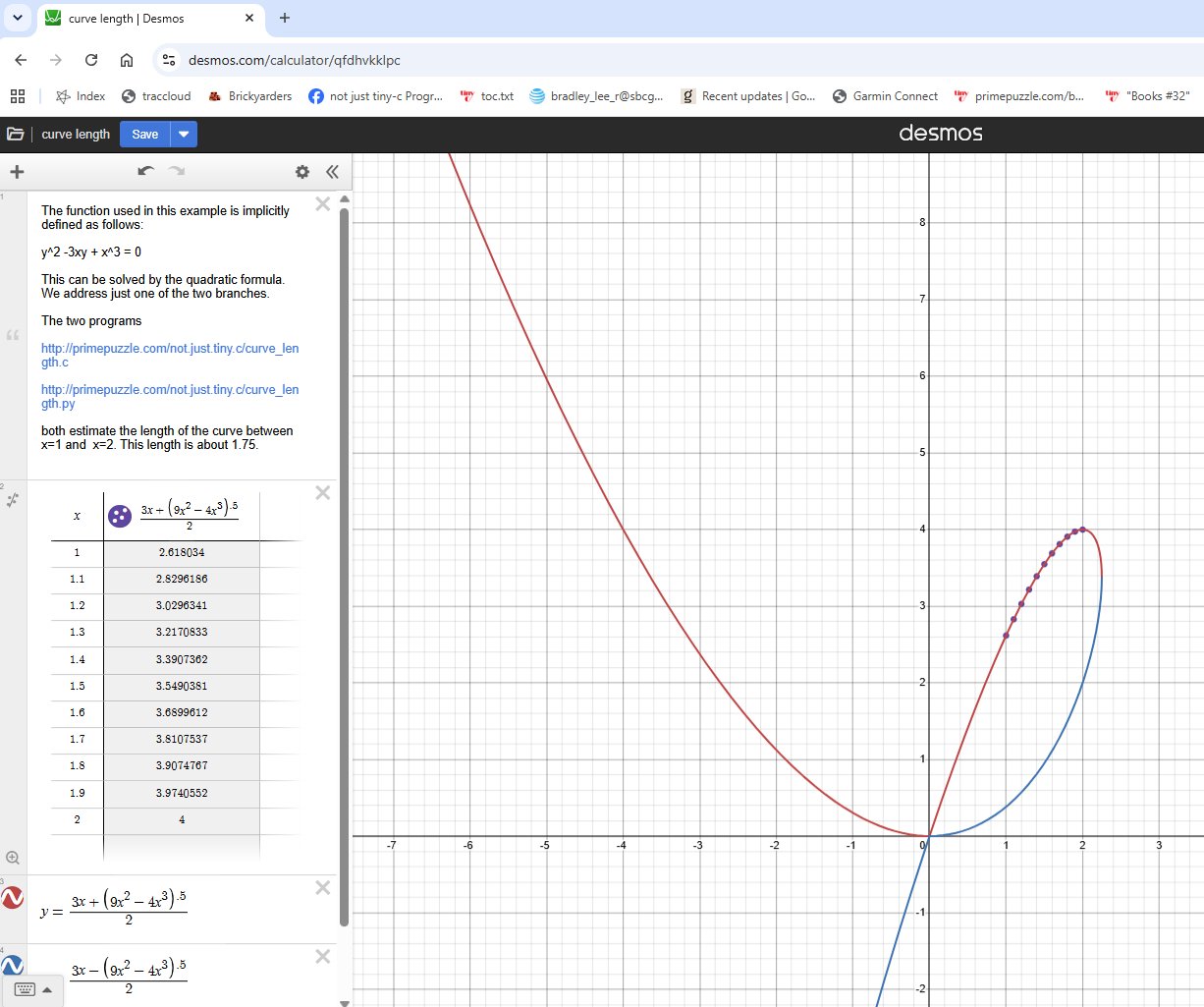Screen dimensions: 1204x1007
Task: Open the "Books #32" bookmark
Action: [1147, 96]
